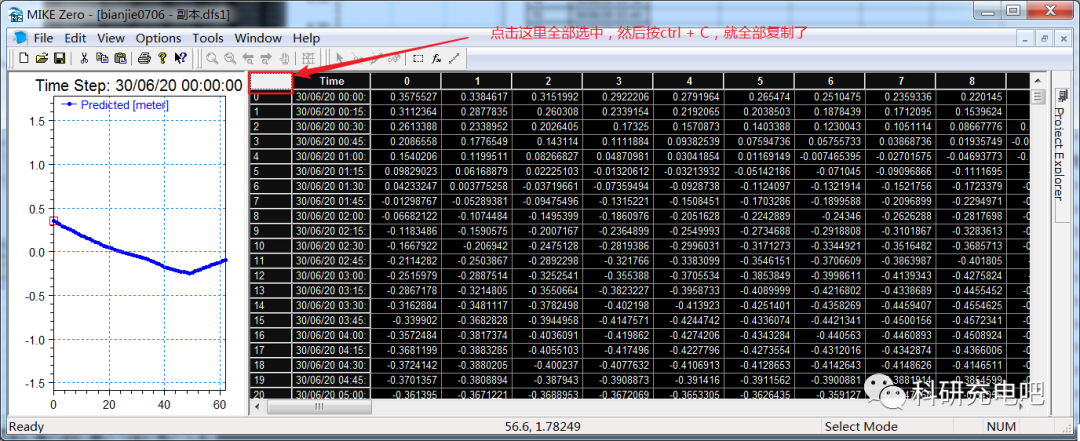
Task: Click the Time Step title above the chart
Action: [x=139, y=85]
